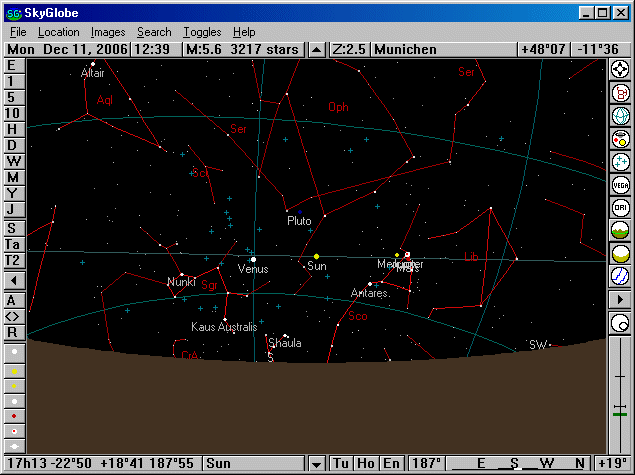Click the ORI constellation names icon
635x475 pixels.
tap(620, 207)
